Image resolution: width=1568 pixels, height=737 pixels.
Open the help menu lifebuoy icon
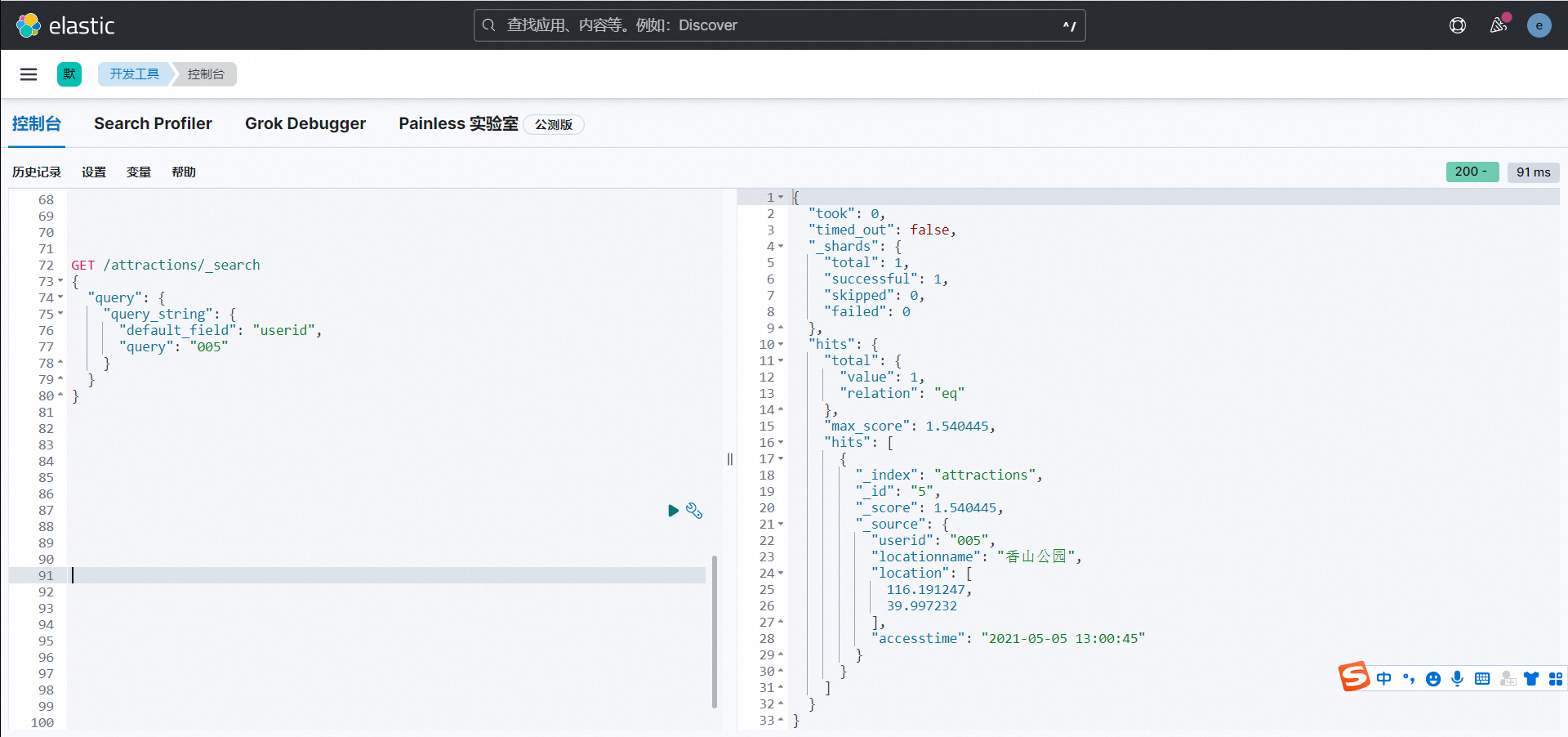point(1458,25)
